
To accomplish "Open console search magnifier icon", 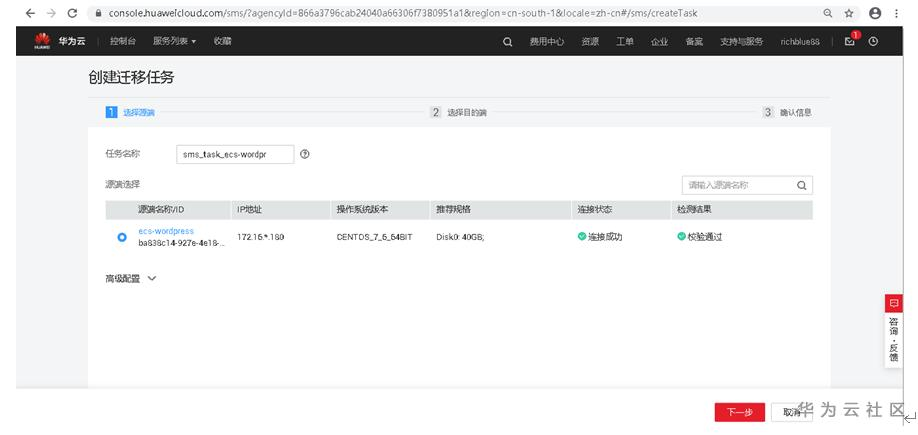I will 508,42.
